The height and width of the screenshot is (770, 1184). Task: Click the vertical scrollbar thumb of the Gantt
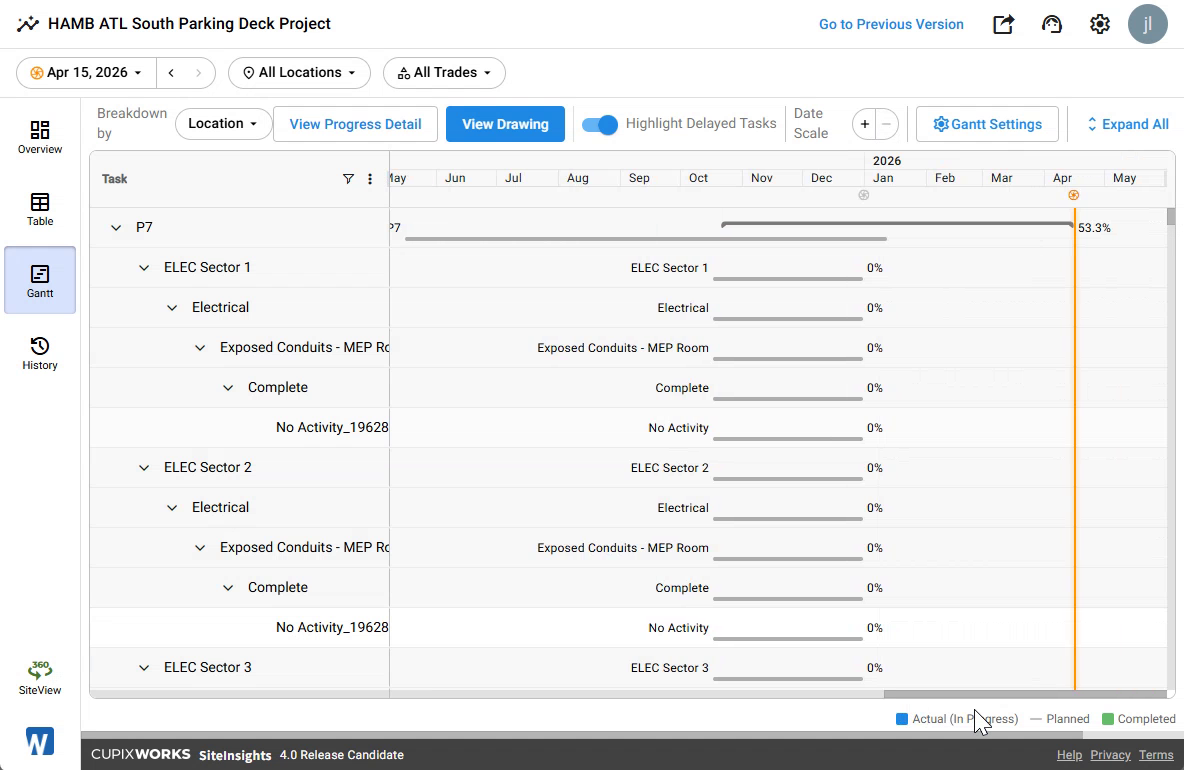(1171, 217)
